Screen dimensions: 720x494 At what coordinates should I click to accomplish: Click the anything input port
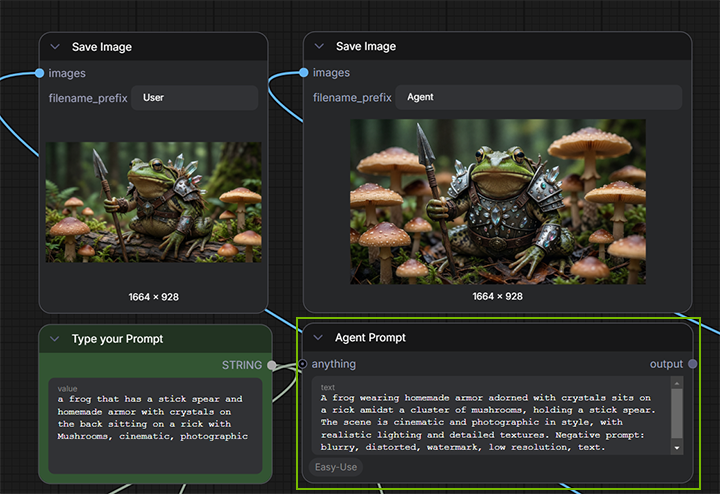pos(303,364)
